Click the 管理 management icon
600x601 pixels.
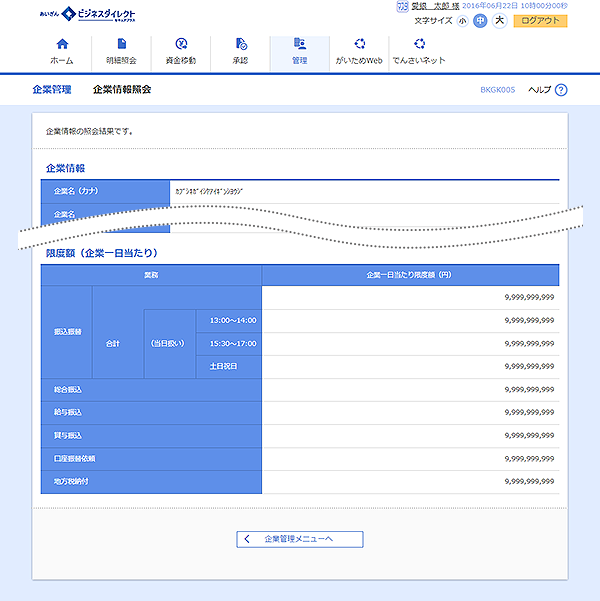pos(300,44)
